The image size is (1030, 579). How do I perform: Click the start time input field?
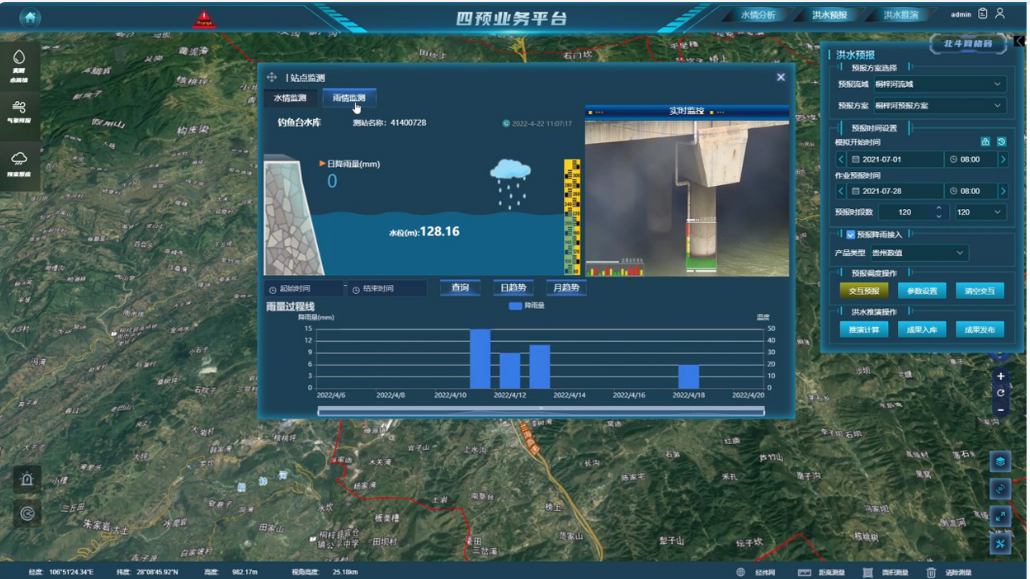pos(304,289)
